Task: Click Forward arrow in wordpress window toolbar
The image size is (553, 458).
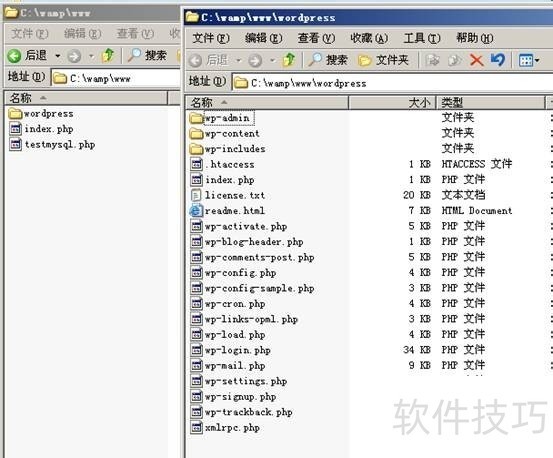Action: pos(255,60)
